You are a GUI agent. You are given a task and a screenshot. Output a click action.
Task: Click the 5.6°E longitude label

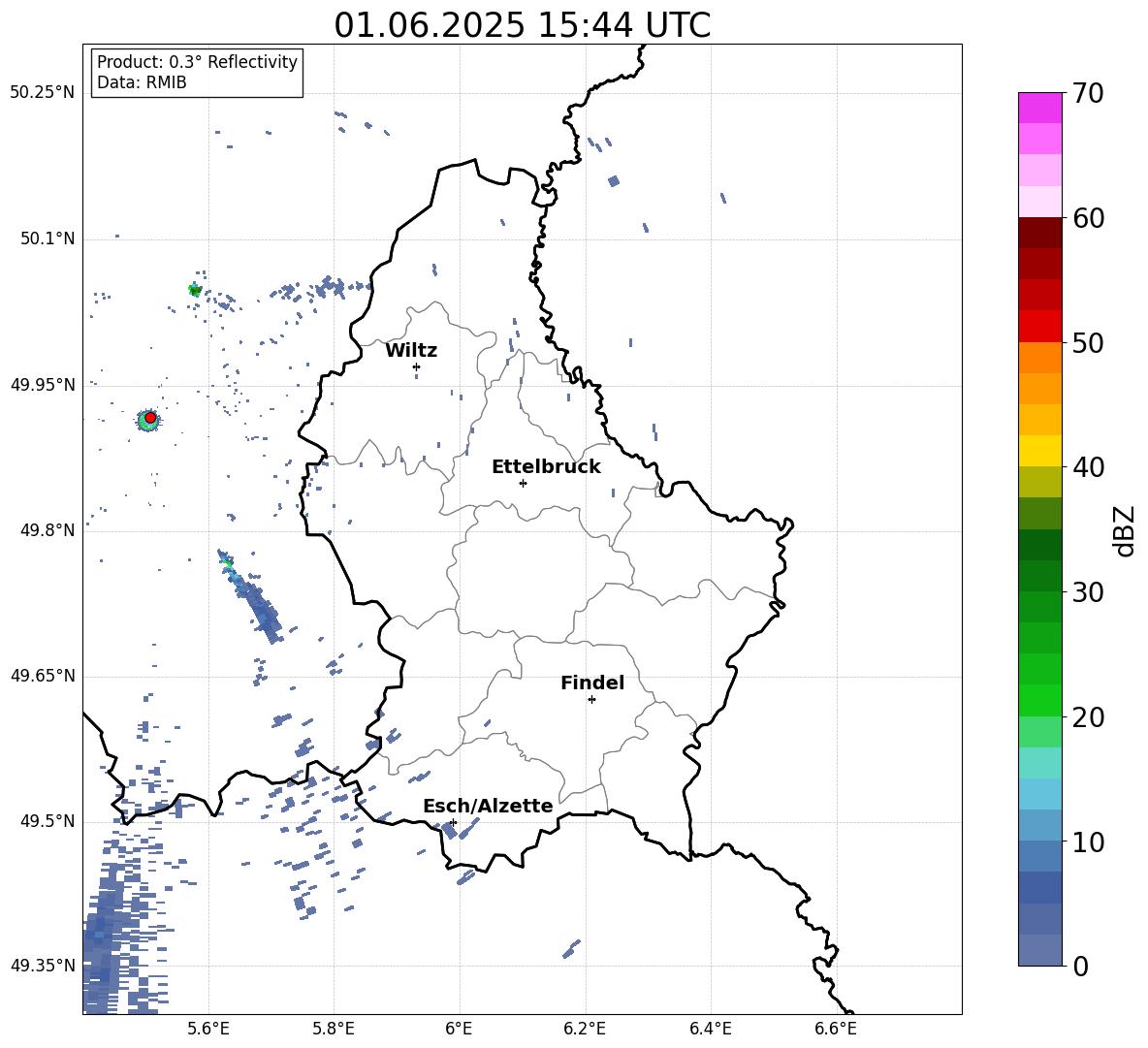208,1030
